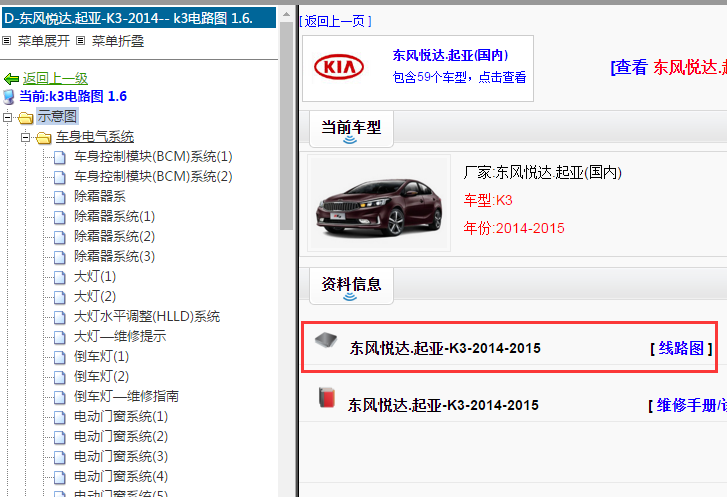Click 包含59个车型，点击查看 link

tap(459, 77)
